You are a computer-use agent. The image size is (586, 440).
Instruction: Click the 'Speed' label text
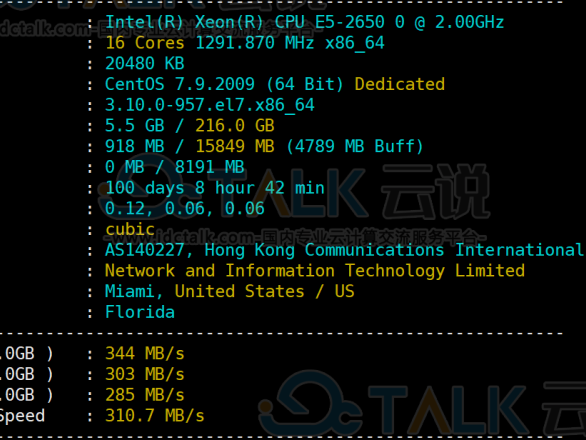click(x=22, y=416)
